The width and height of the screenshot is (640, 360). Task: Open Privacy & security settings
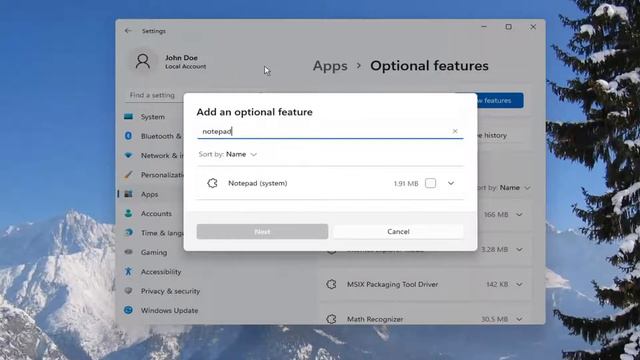(x=170, y=291)
